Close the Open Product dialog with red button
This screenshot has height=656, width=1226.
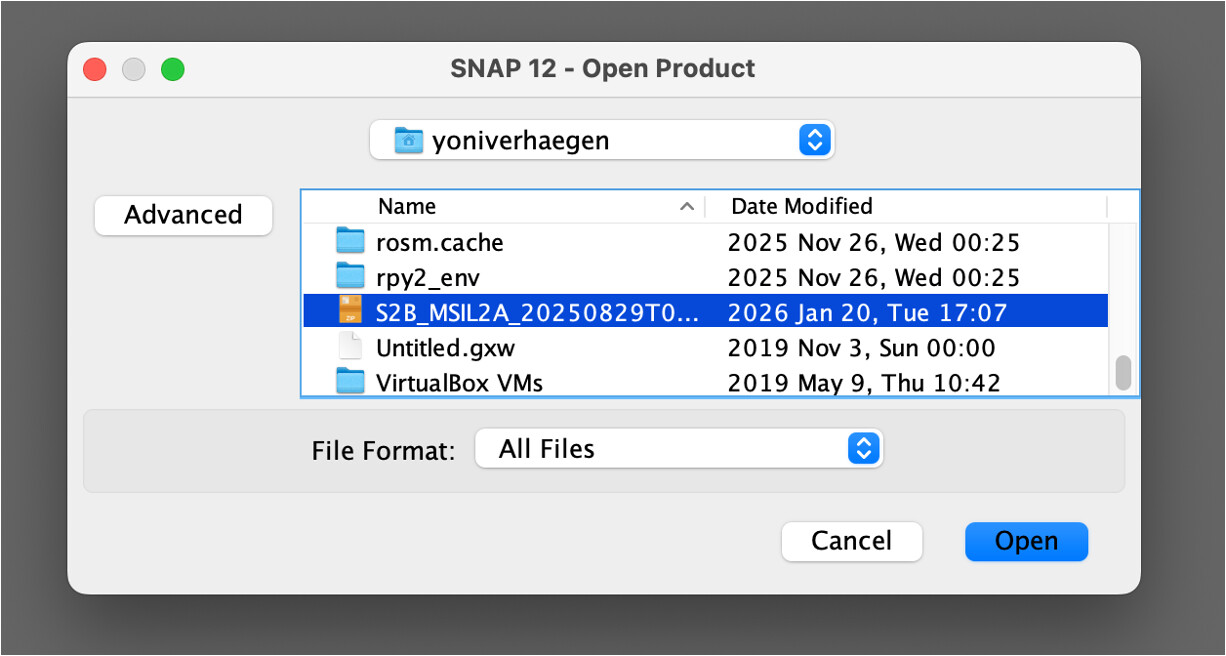(95, 69)
